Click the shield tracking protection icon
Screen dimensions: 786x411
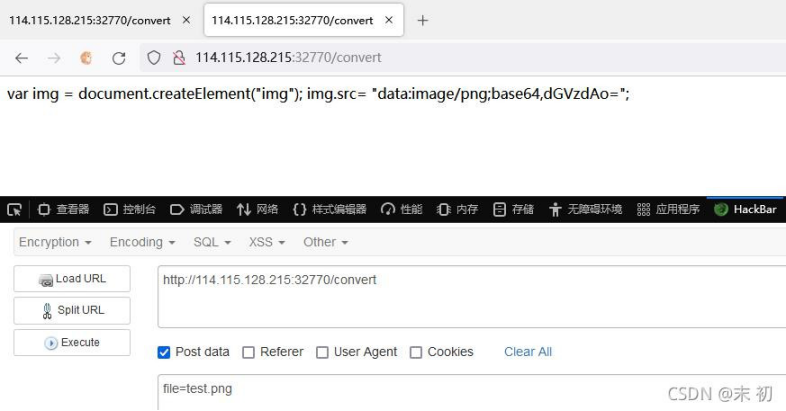pos(154,58)
